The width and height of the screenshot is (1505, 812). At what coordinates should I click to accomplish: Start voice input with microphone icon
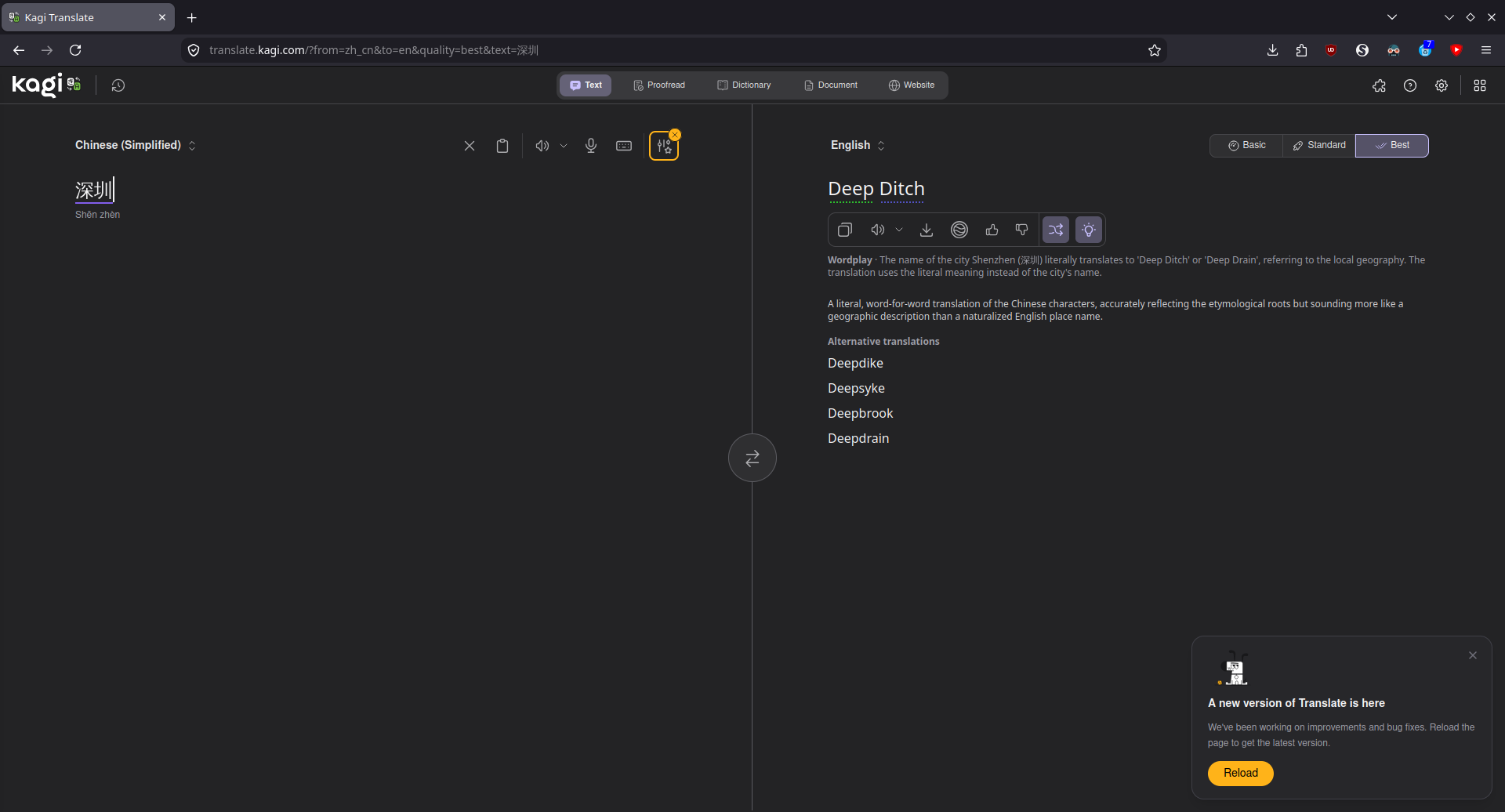point(591,146)
